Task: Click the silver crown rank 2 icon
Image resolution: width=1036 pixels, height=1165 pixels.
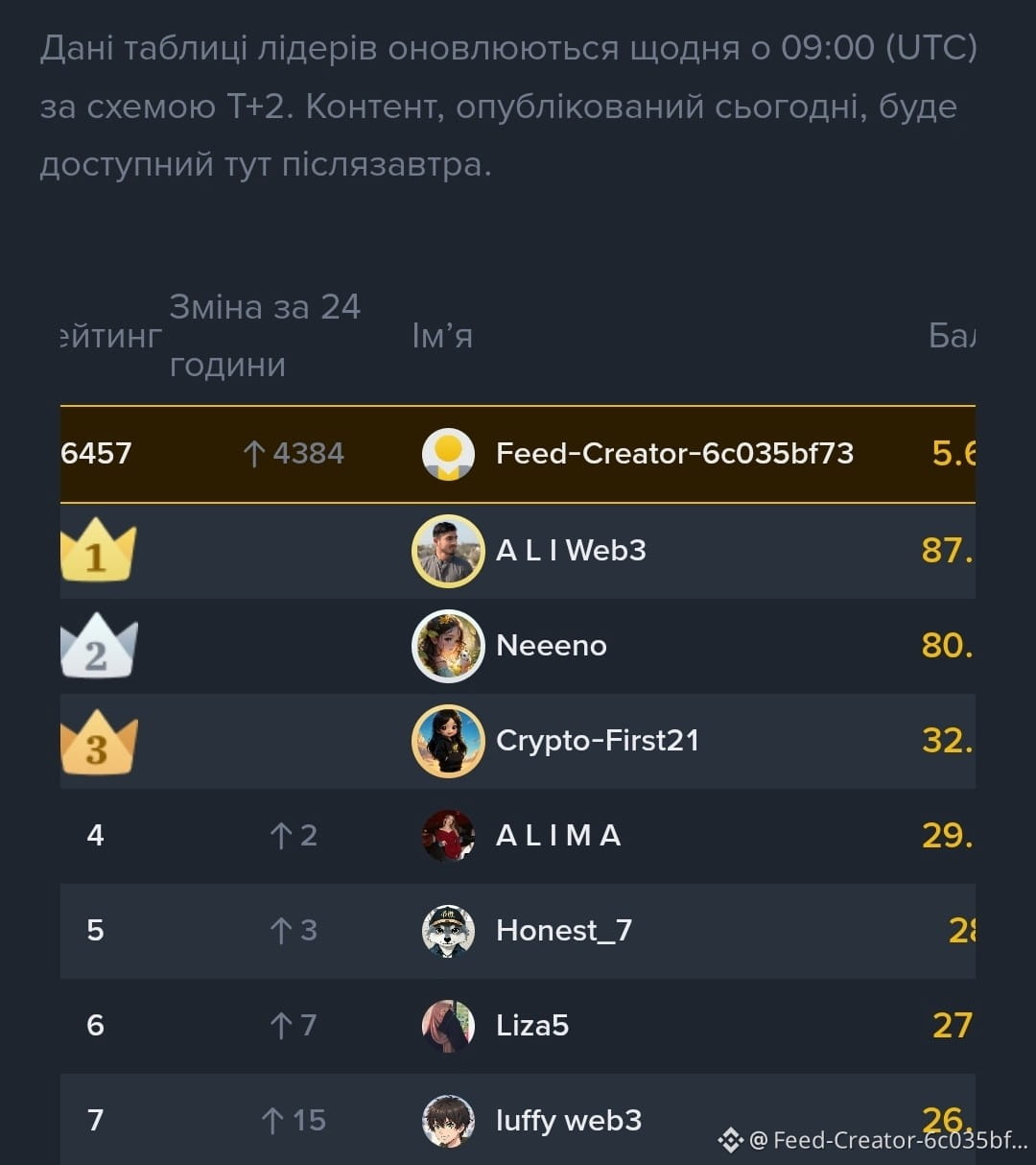Action: point(99,648)
